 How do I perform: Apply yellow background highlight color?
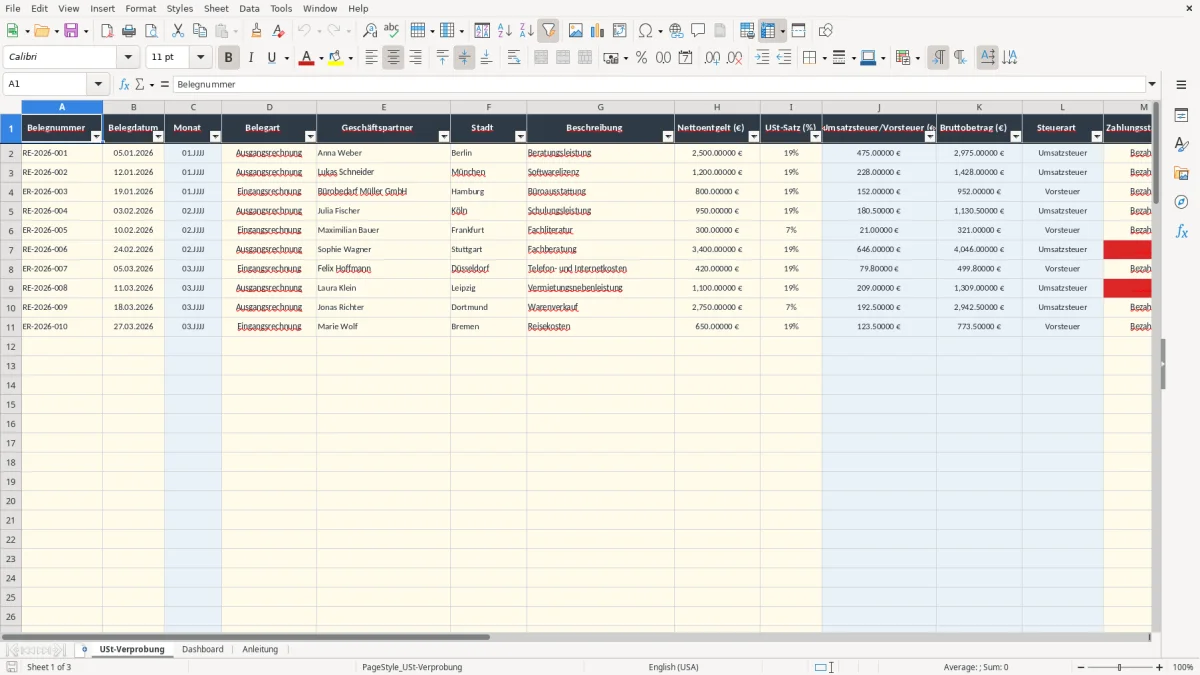(x=335, y=58)
